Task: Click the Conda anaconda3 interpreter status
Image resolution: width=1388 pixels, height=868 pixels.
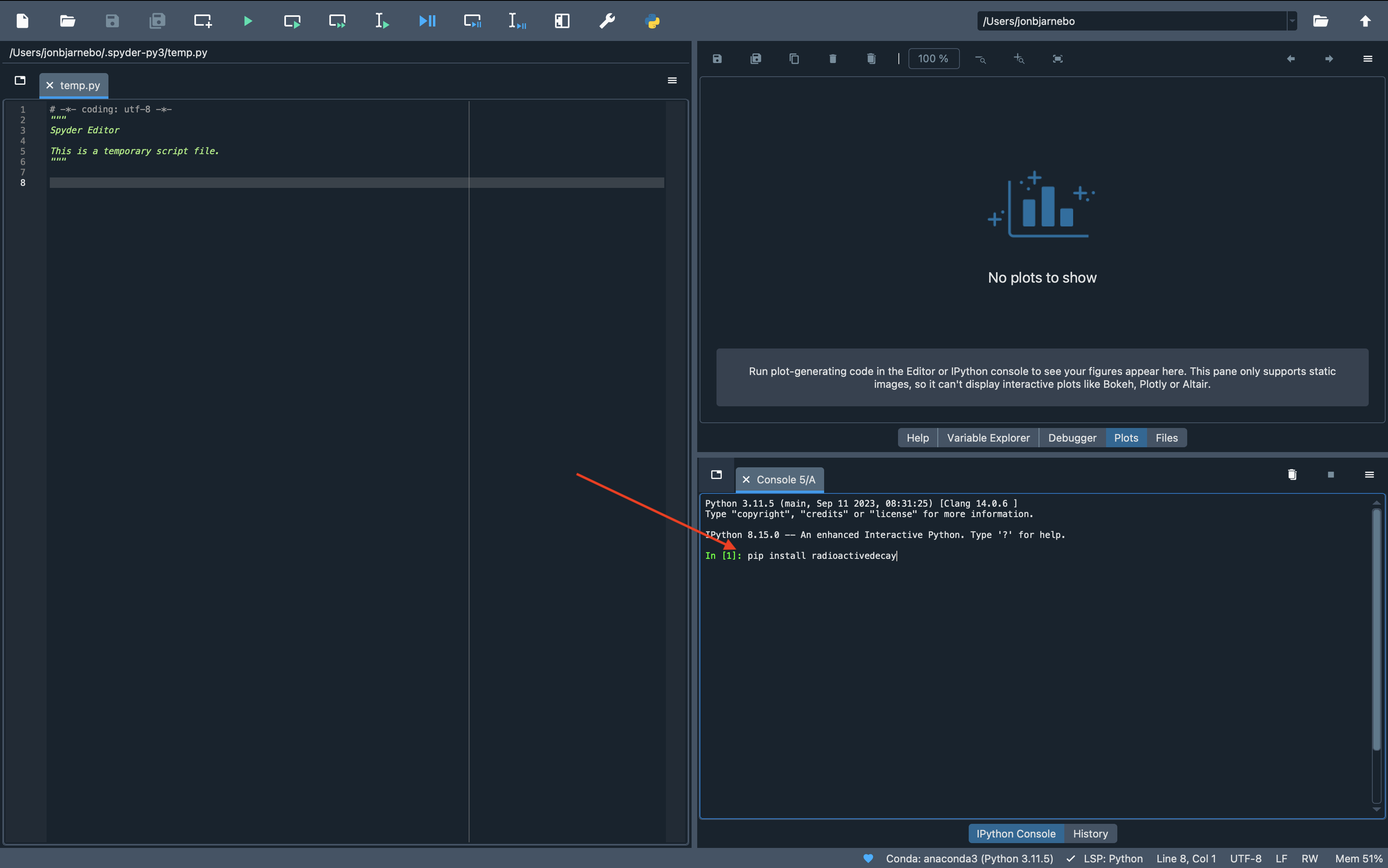Action: pyautogui.click(x=969, y=858)
